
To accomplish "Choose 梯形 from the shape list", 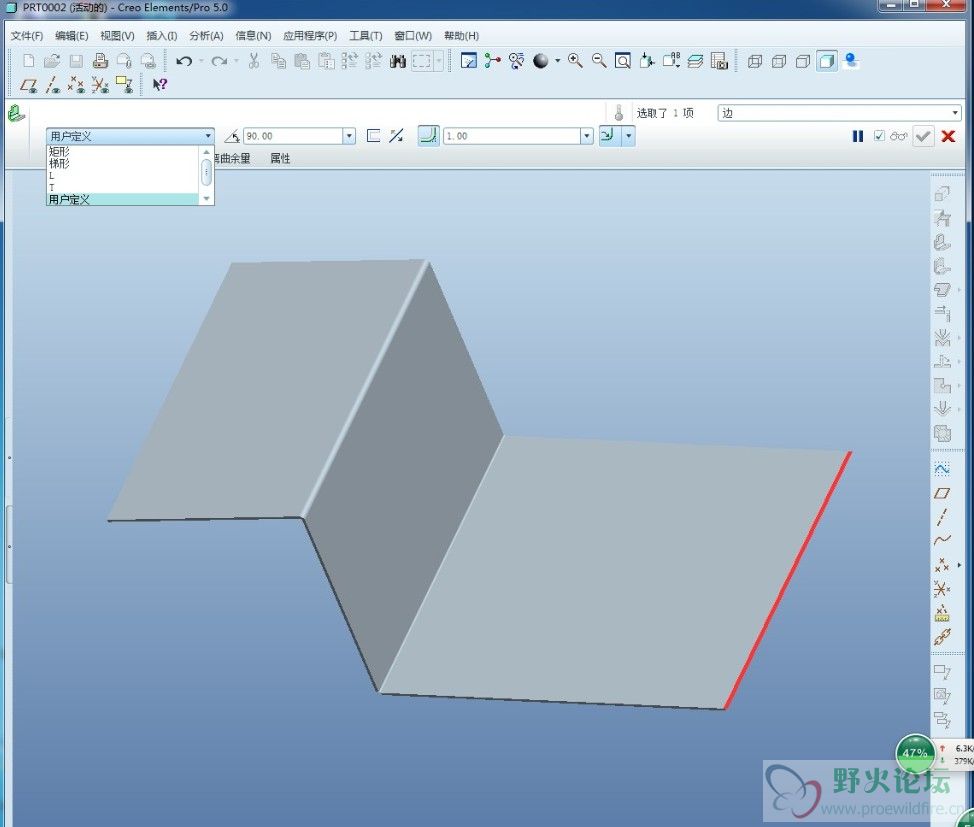I will pyautogui.click(x=123, y=163).
